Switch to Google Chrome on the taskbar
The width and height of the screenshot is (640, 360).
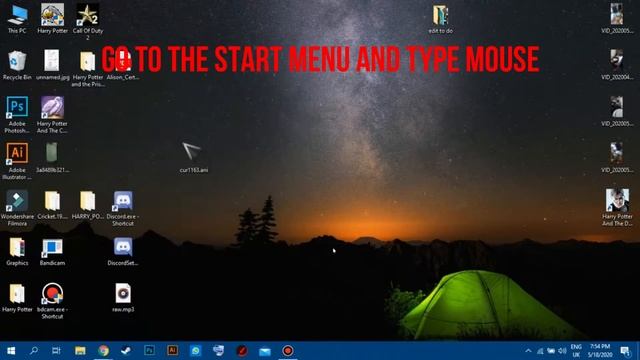click(103, 351)
